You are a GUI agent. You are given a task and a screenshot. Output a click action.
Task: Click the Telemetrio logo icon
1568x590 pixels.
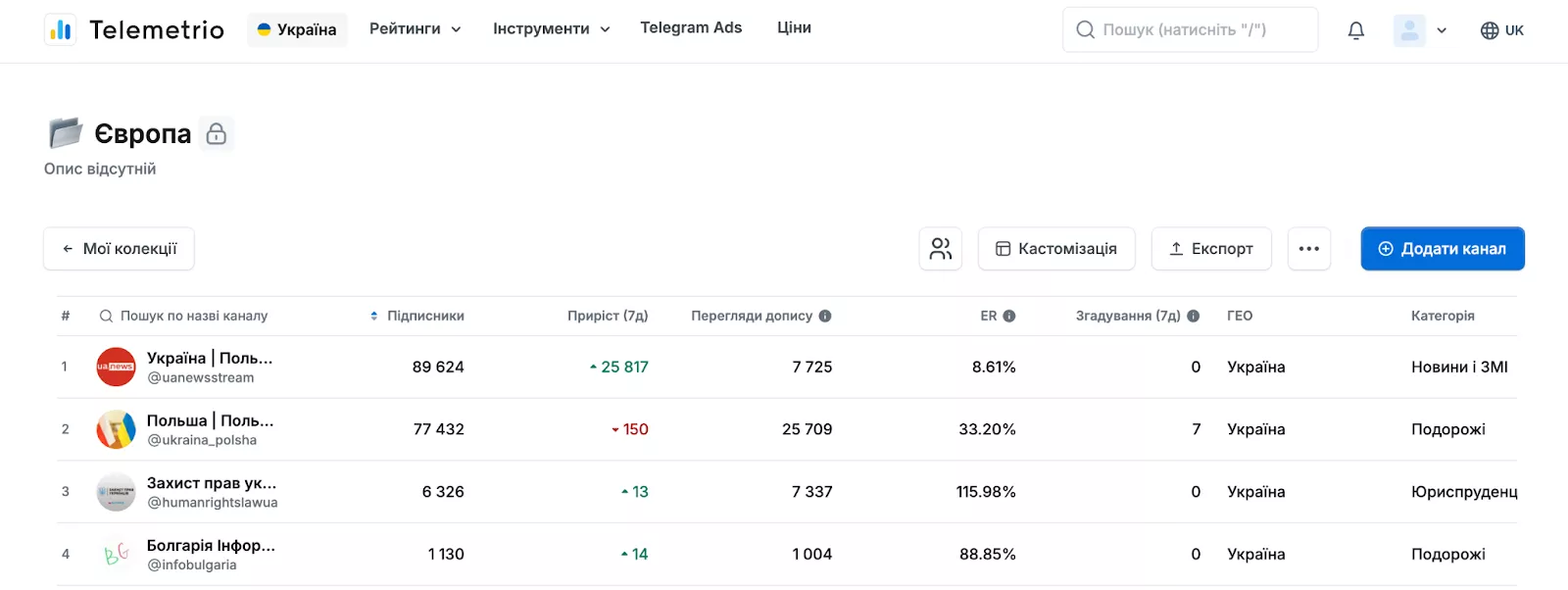pyautogui.click(x=61, y=30)
